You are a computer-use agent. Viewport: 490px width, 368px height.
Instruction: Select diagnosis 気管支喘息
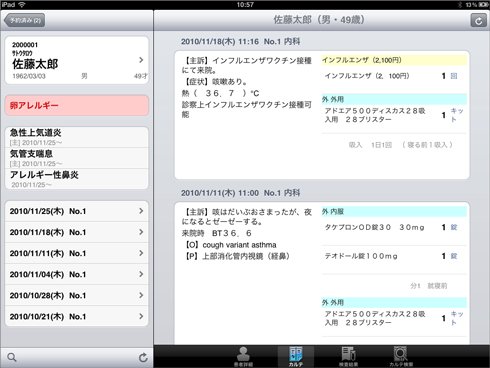(x=77, y=158)
